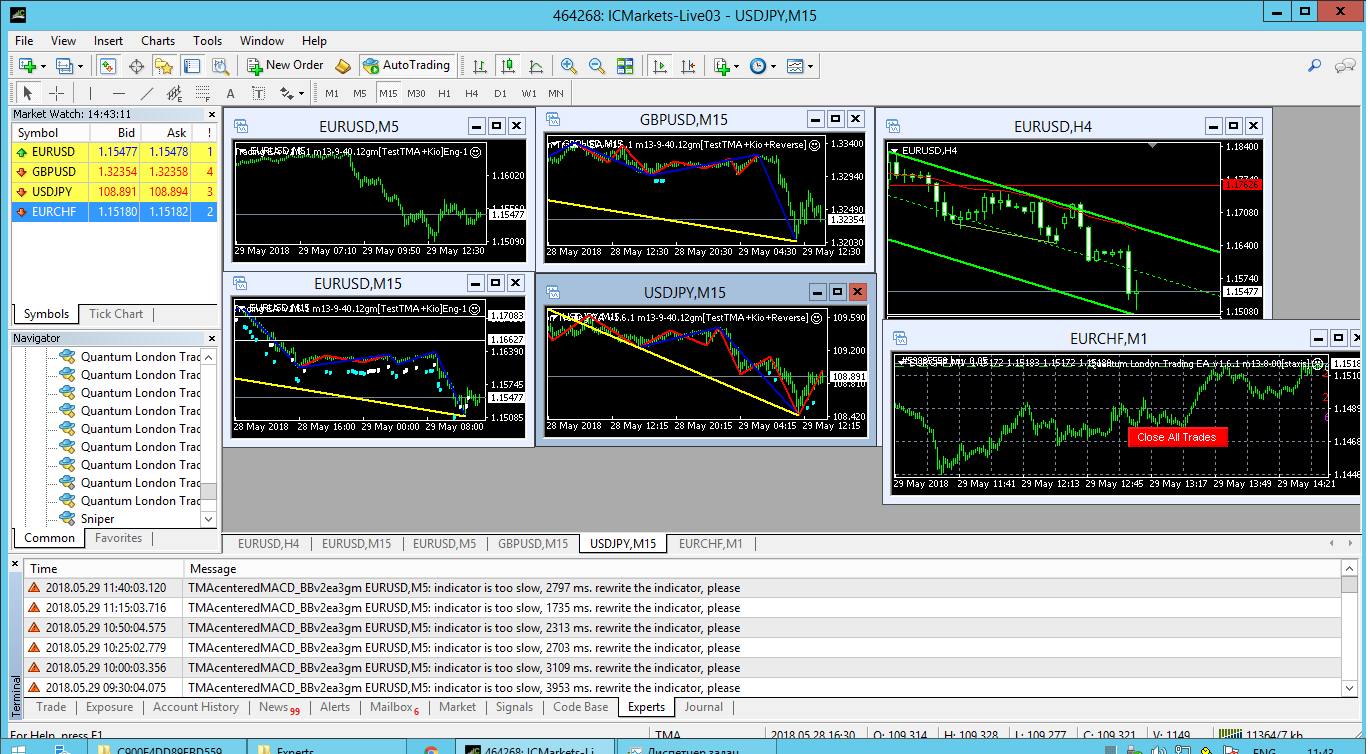Screen dimensions: 1370x754
Task: Select the Cursor arrow tool
Action: [28, 93]
